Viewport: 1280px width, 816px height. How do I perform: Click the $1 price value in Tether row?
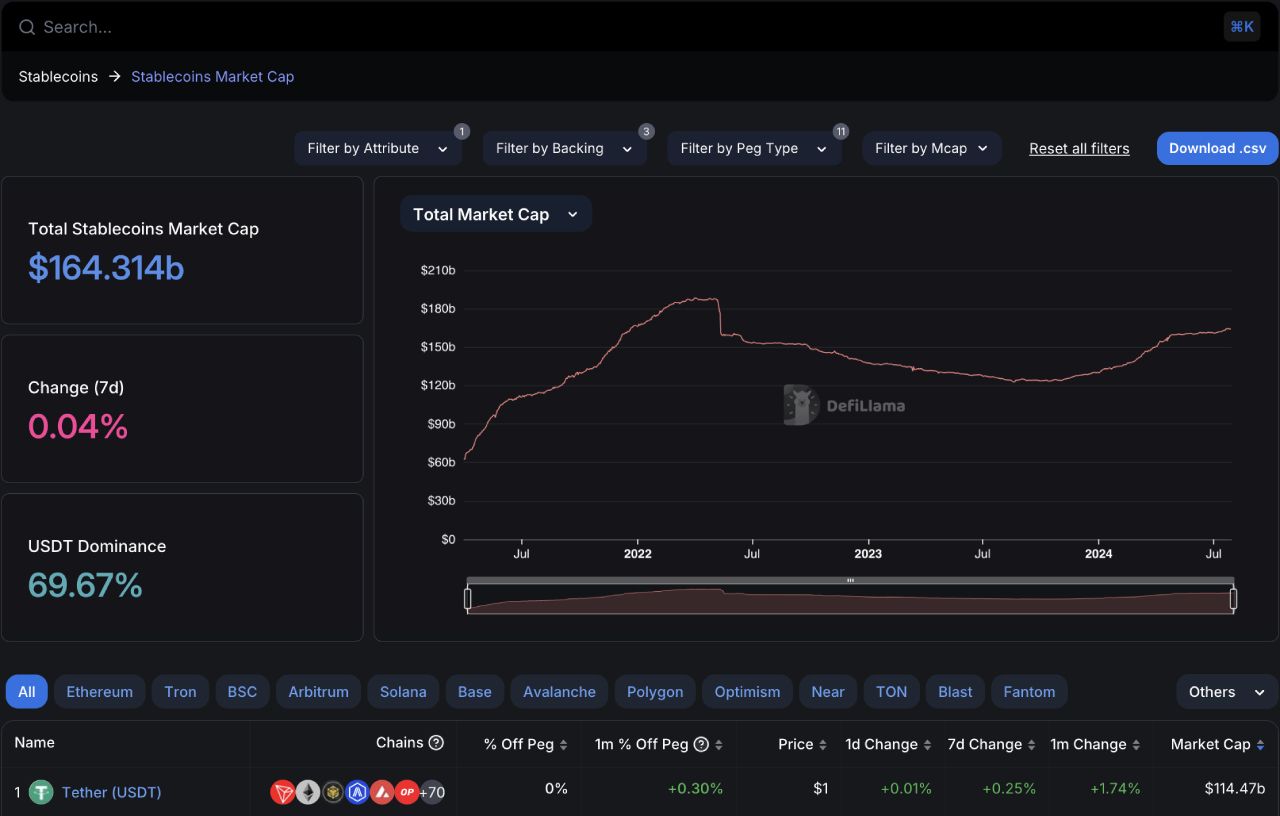point(820,788)
